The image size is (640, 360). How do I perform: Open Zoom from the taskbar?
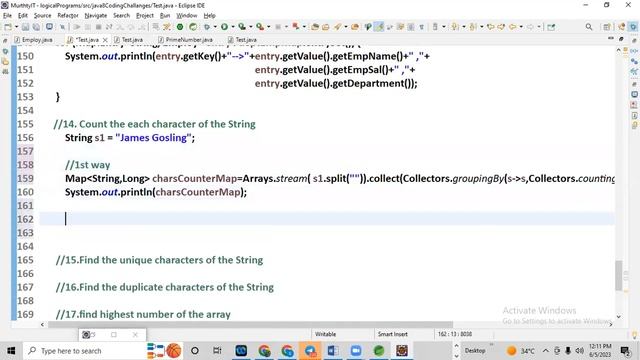356,351
